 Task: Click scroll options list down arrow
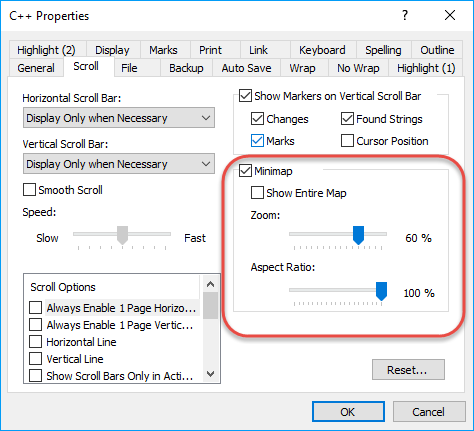(x=210, y=374)
